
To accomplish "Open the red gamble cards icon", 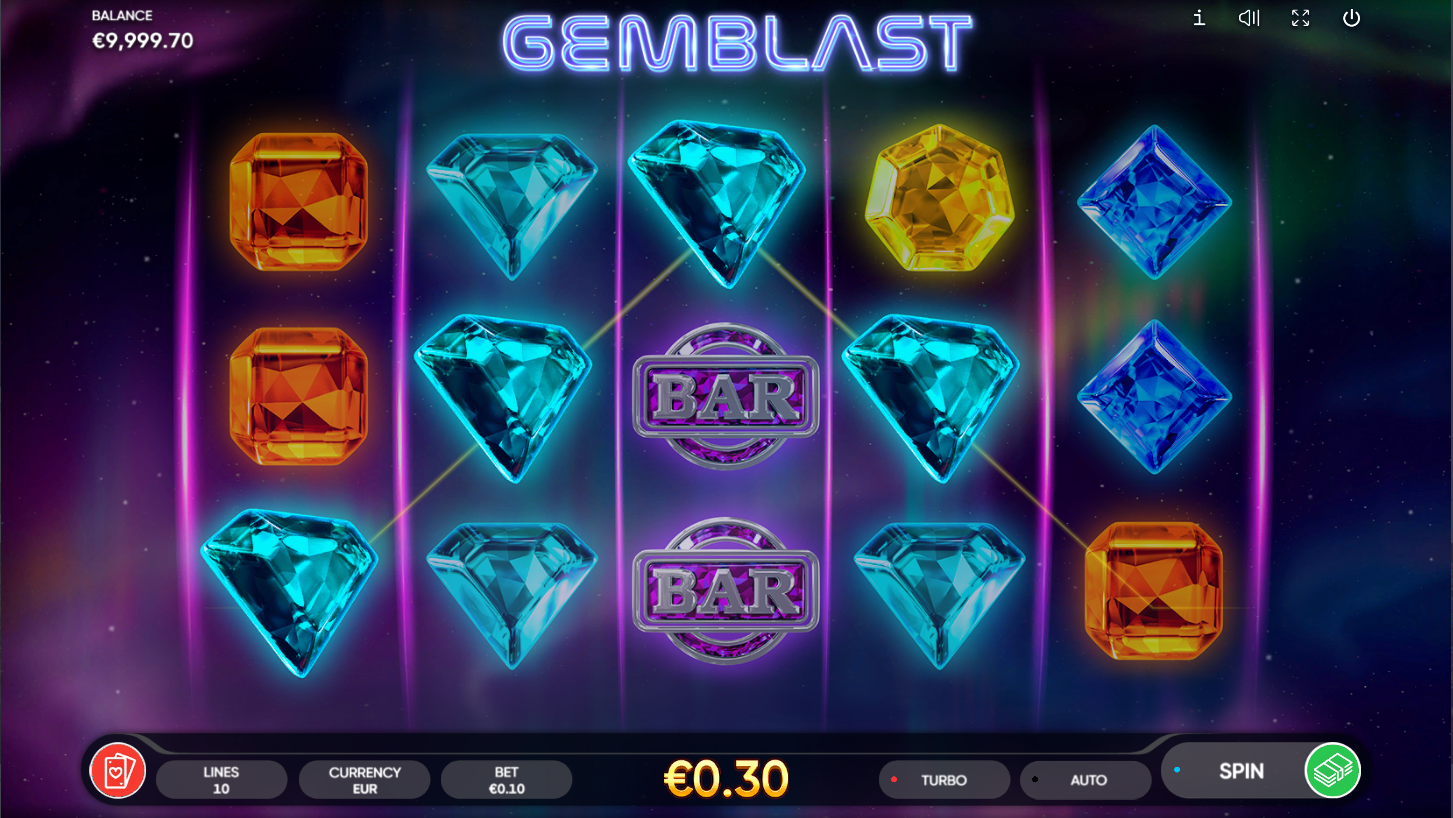I will point(118,771).
